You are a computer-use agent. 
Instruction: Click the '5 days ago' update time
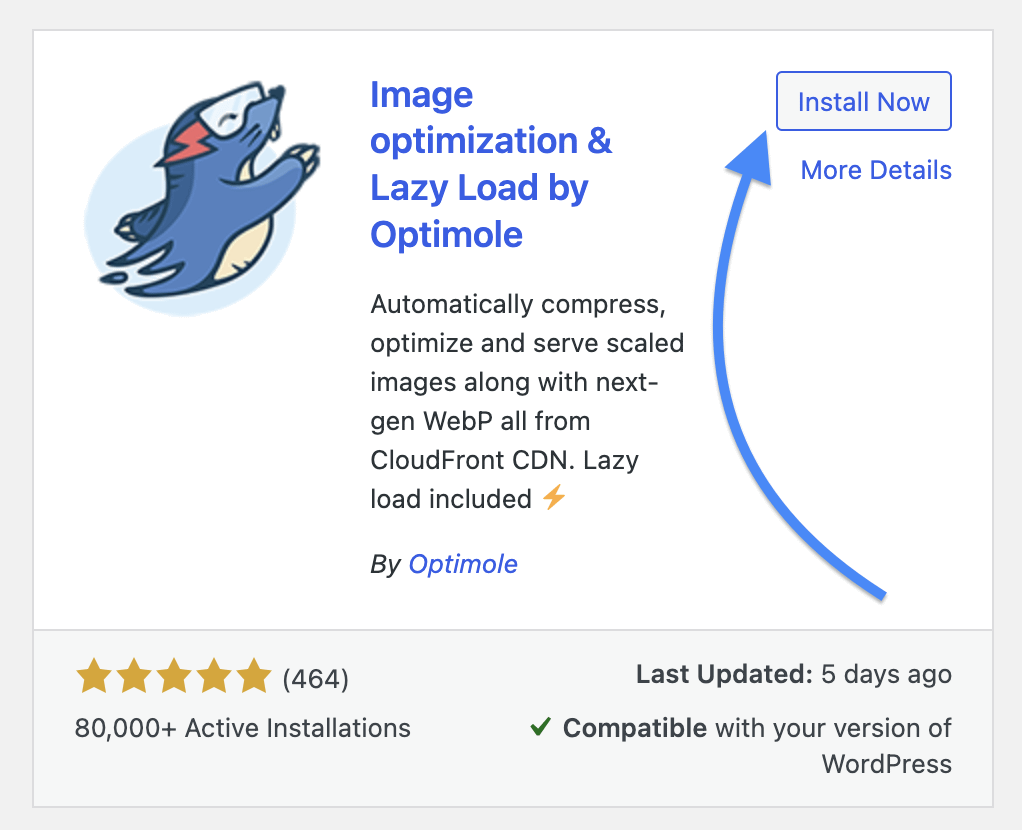(x=886, y=674)
